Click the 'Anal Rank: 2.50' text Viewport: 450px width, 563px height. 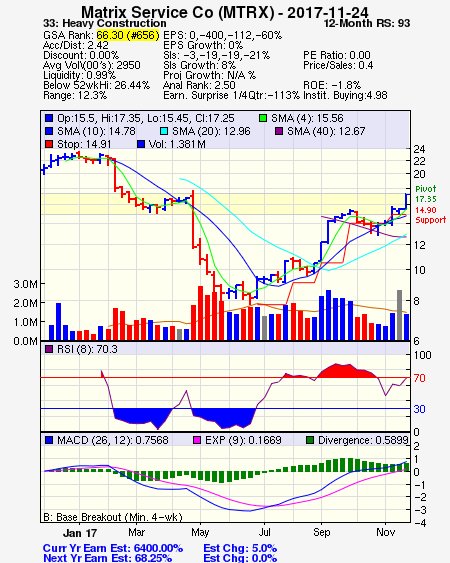199,85
